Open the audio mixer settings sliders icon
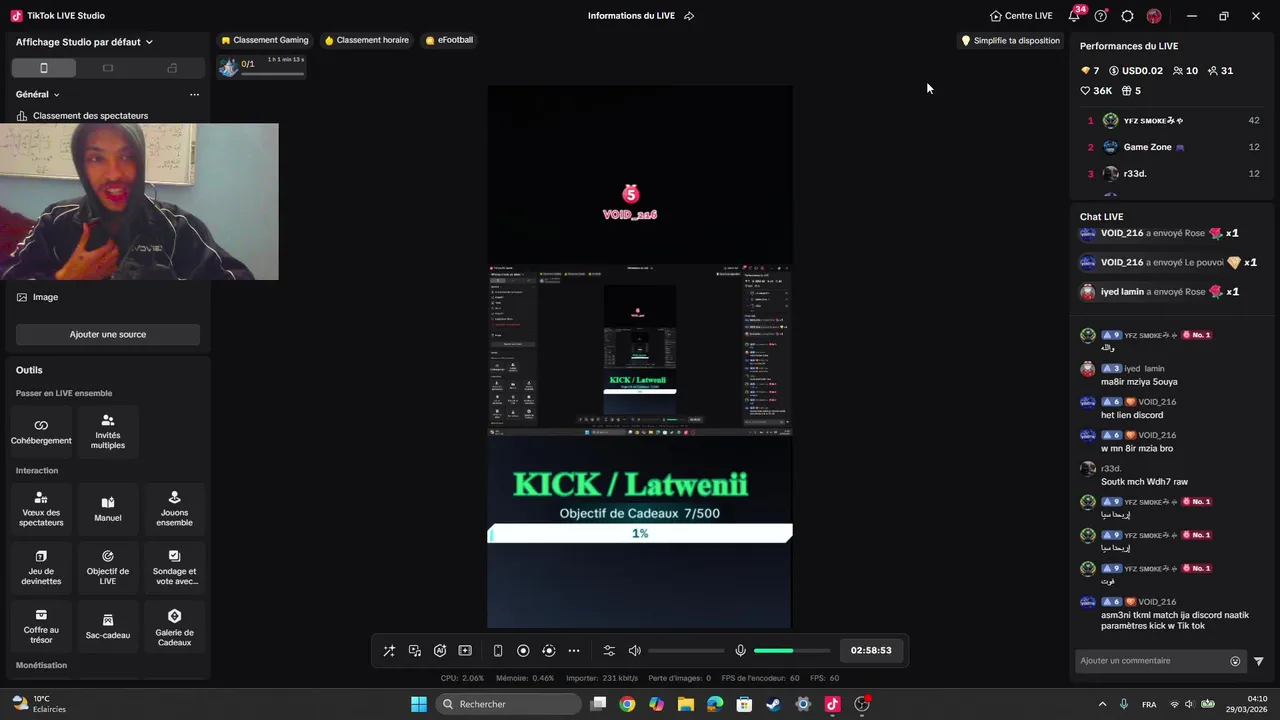 tap(609, 650)
